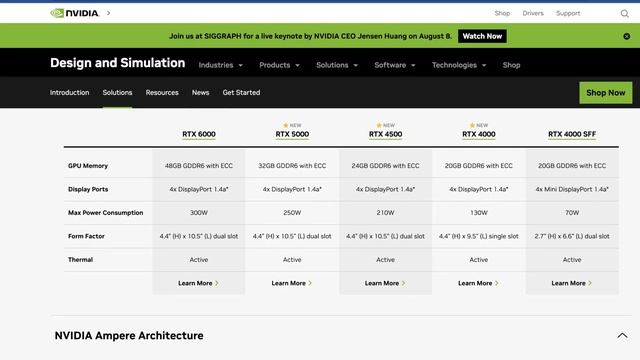The height and width of the screenshot is (360, 640).
Task: Click the 130W power cell
Action: (479, 213)
